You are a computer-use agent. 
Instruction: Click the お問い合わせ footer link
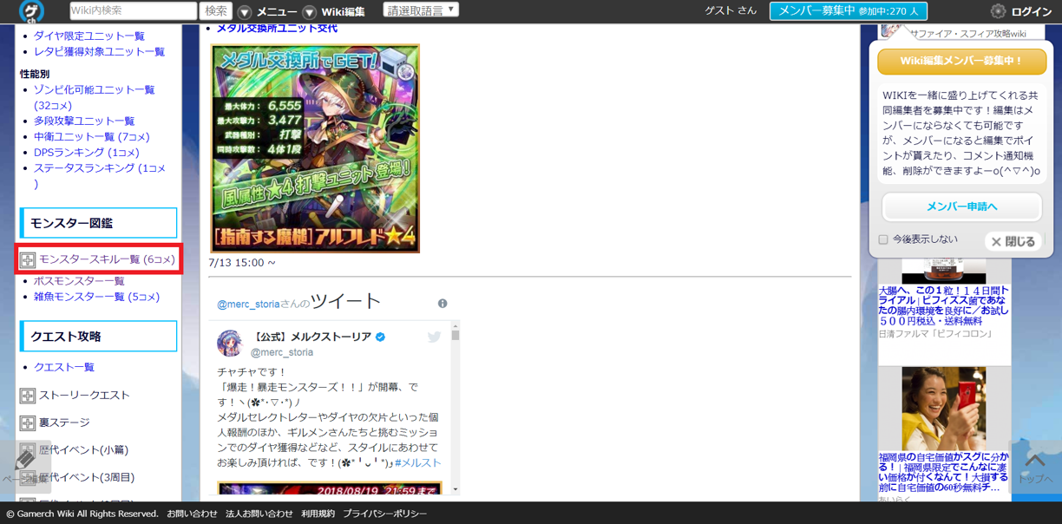coord(192,514)
